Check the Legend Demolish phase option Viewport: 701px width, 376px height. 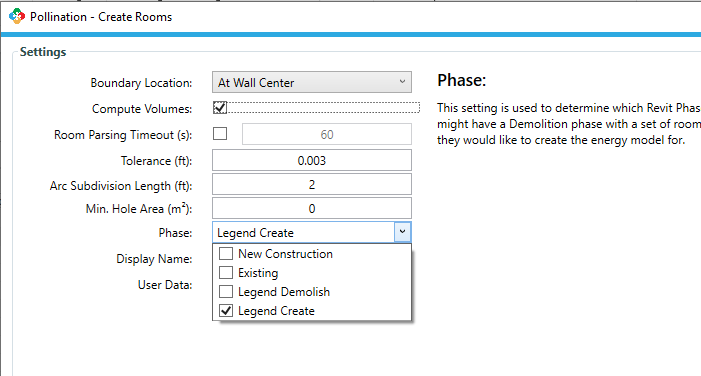[226, 292]
